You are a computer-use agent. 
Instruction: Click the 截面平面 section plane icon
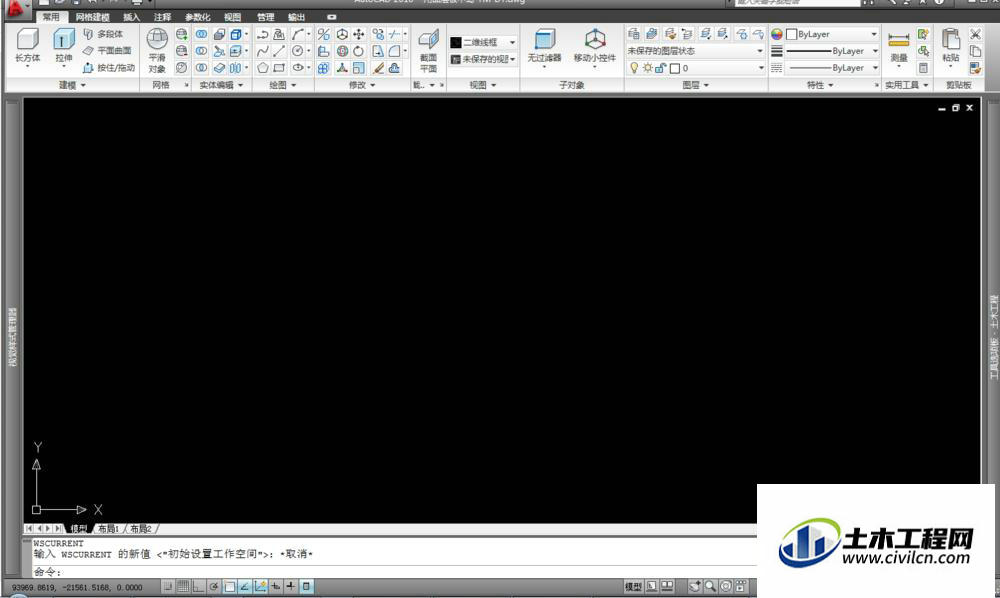428,50
